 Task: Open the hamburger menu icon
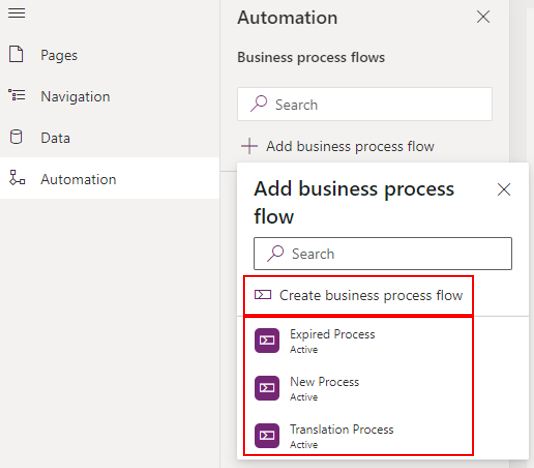tap(16, 13)
